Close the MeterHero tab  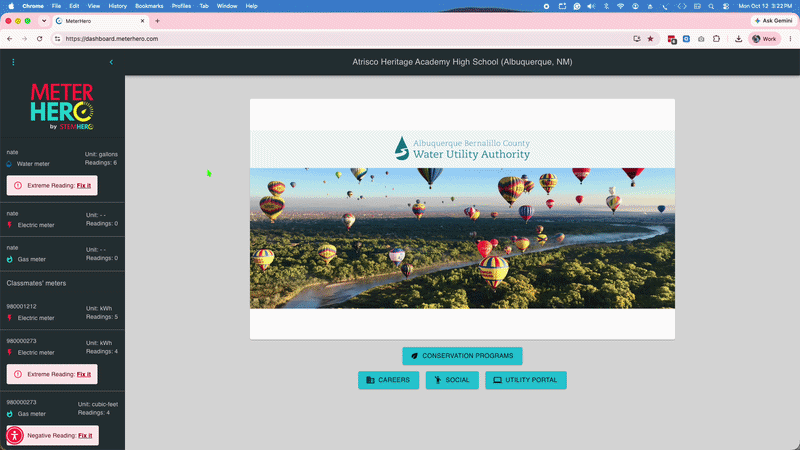142,21
